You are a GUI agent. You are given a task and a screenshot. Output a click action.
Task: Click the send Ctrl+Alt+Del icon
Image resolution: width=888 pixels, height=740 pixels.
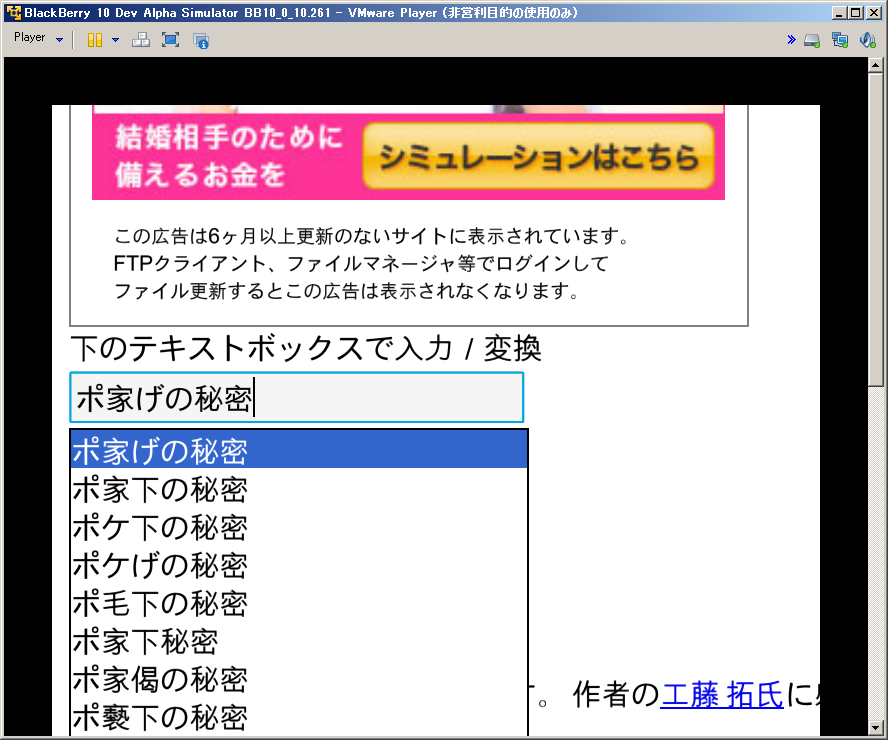(x=141, y=40)
